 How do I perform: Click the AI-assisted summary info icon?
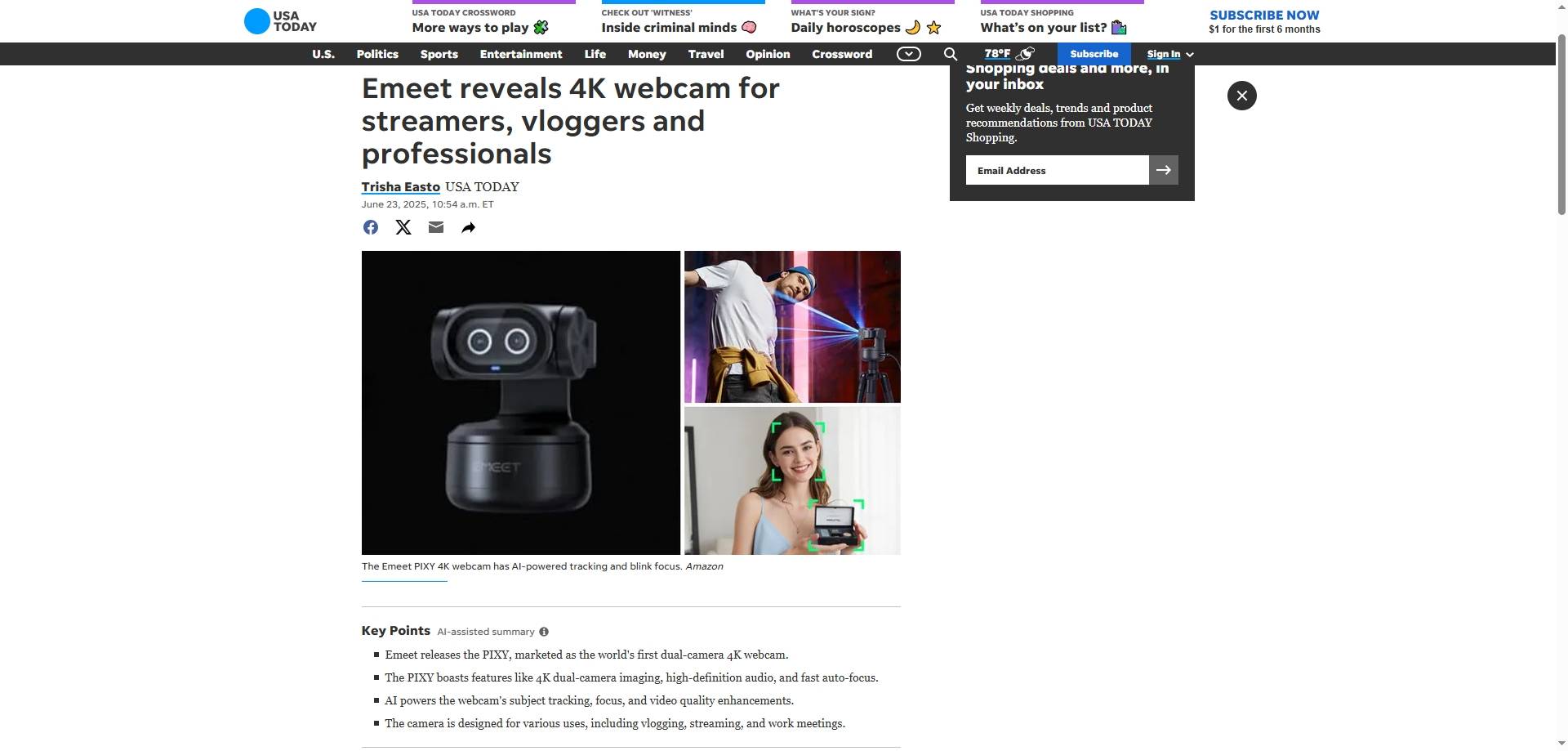pos(544,632)
